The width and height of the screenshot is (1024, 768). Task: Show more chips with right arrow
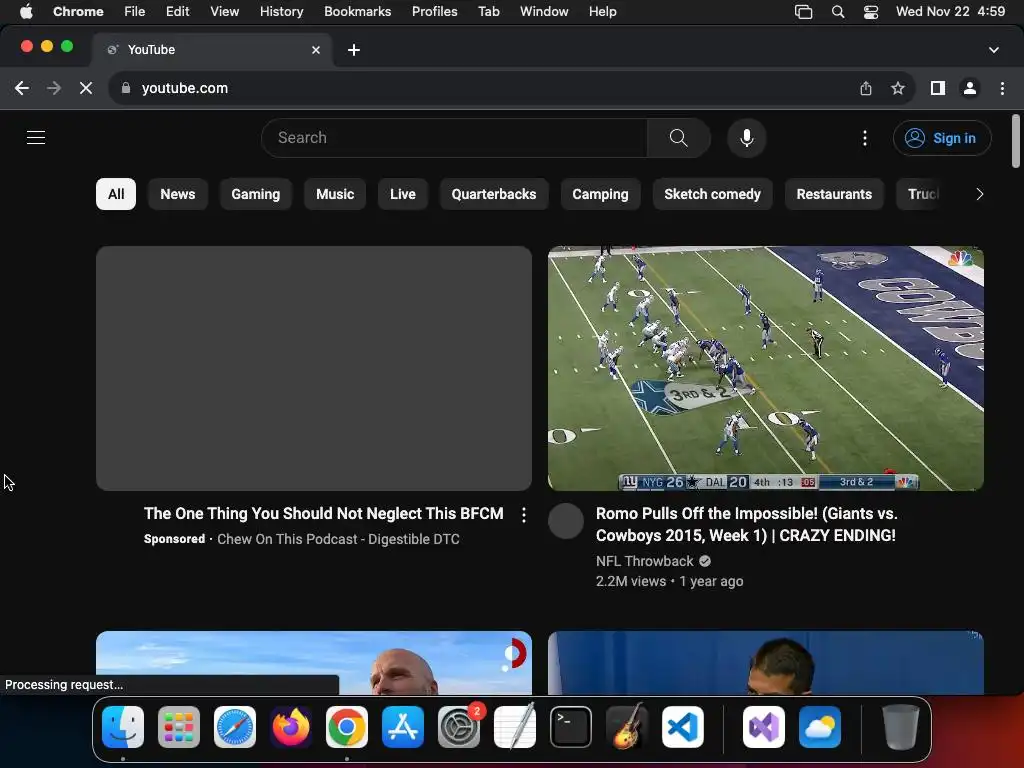click(979, 194)
